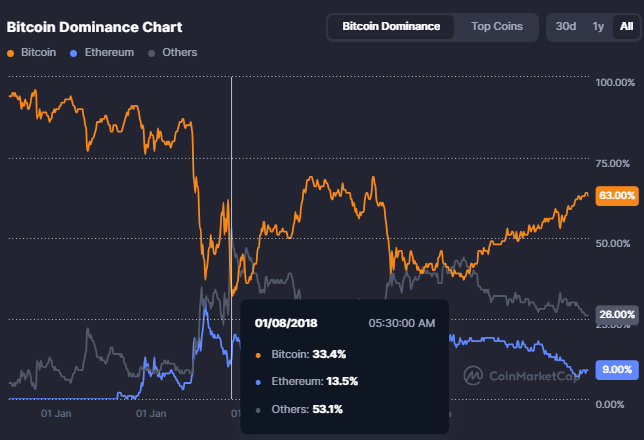Switch to the Bitcoin Dominance tab
The image size is (644, 440).
point(390,26)
